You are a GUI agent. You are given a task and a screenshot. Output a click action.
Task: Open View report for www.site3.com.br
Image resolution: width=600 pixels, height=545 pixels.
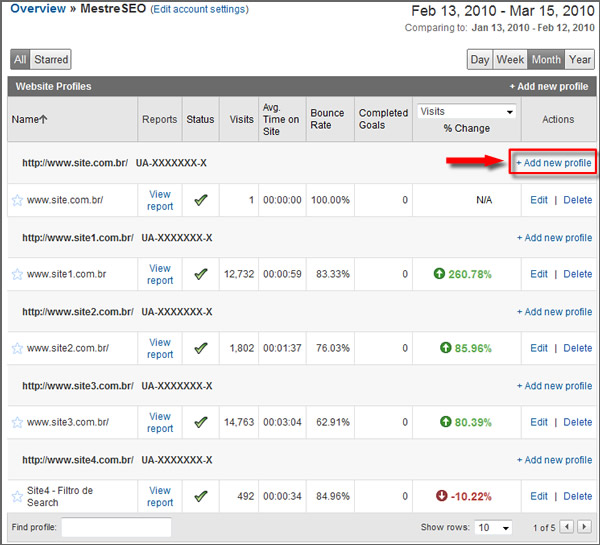pyautogui.click(x=160, y=422)
